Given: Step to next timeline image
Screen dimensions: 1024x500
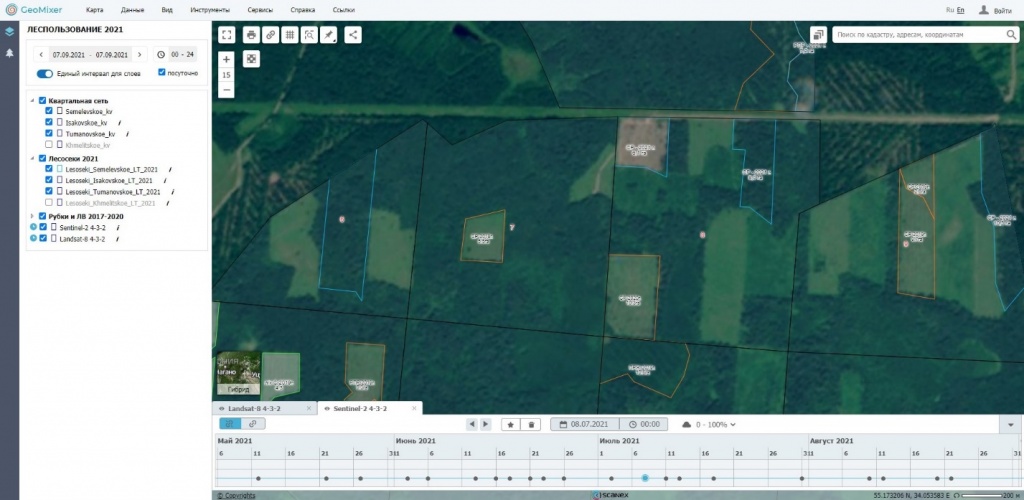Looking at the screenshot, I should (485, 424).
